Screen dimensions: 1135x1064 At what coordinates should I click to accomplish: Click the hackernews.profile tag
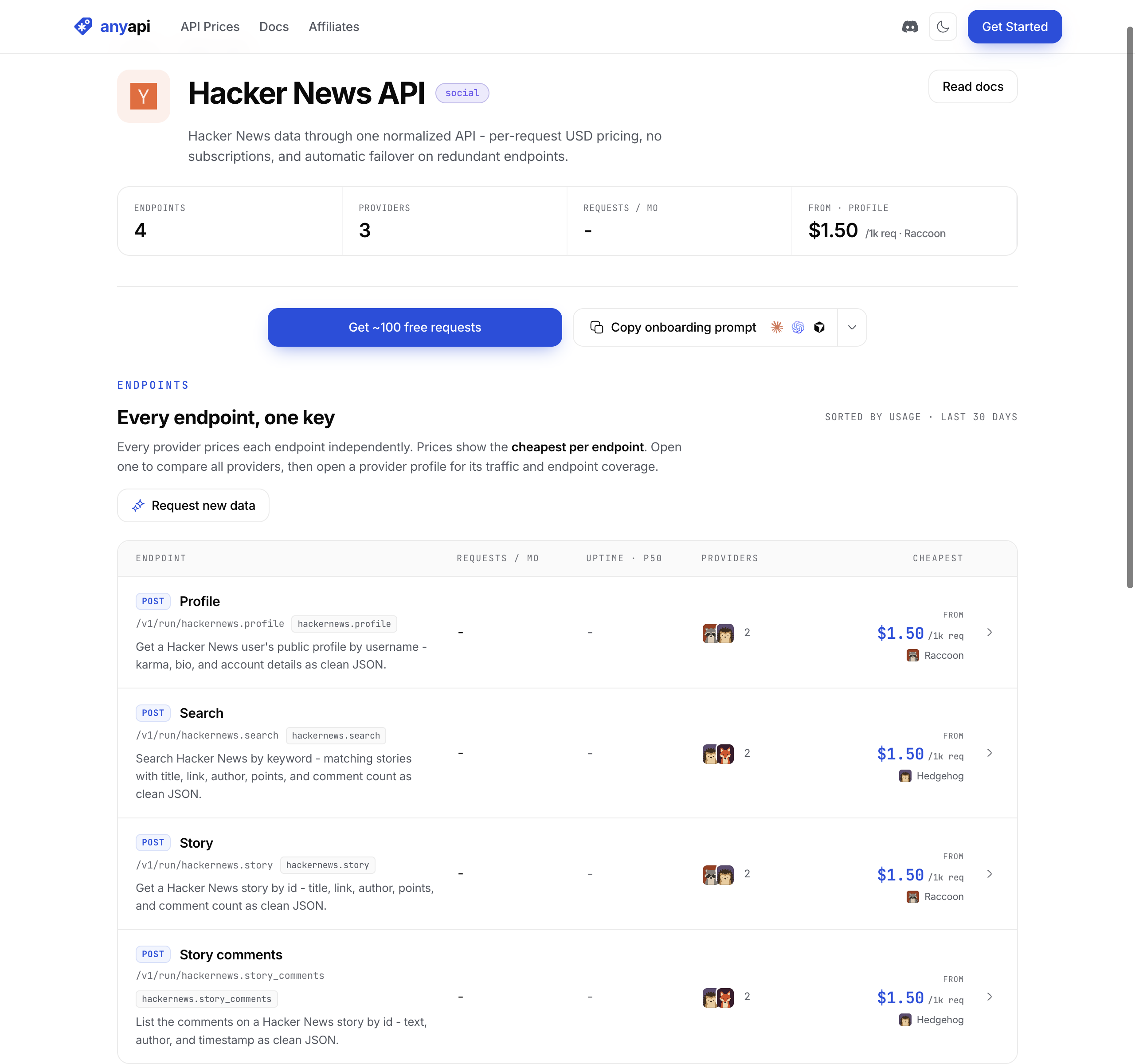click(x=344, y=624)
